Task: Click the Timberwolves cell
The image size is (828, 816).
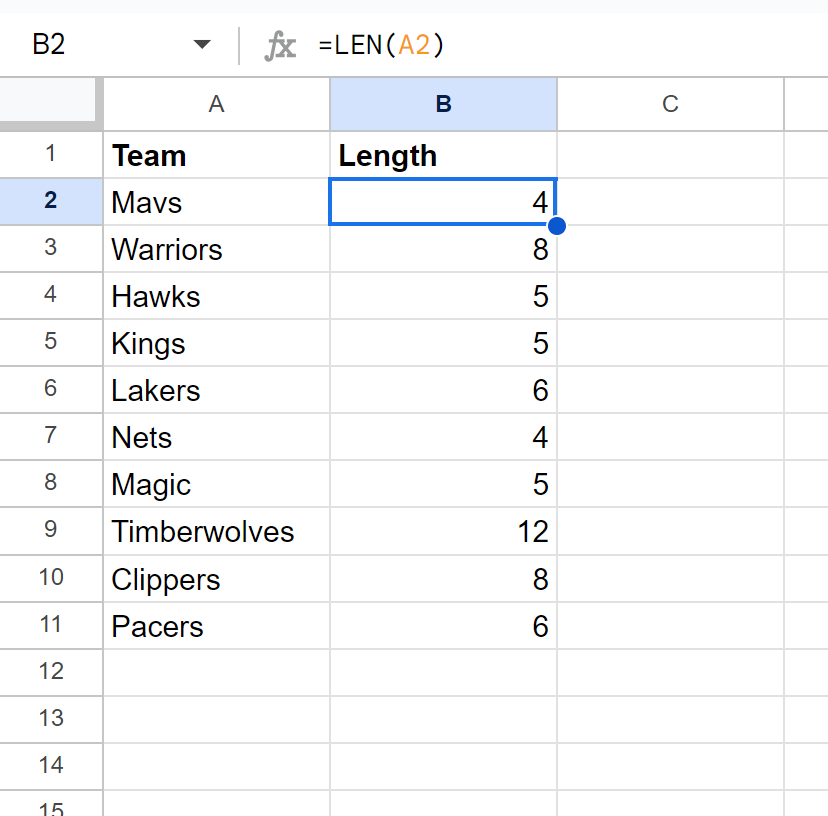Action: (216, 531)
